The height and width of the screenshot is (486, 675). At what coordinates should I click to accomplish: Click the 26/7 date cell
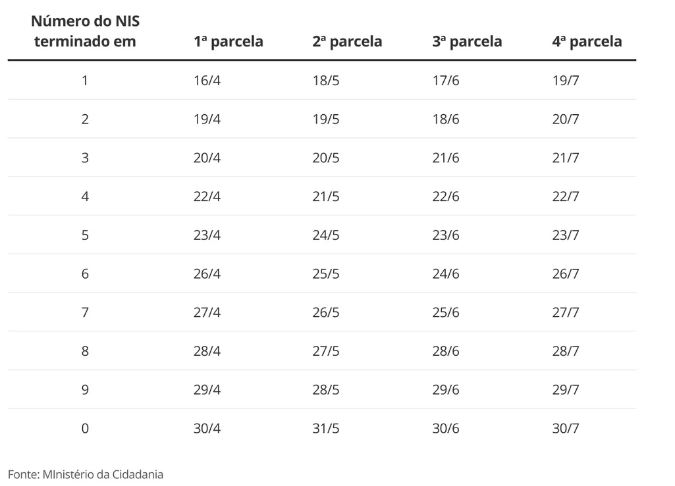coord(565,274)
